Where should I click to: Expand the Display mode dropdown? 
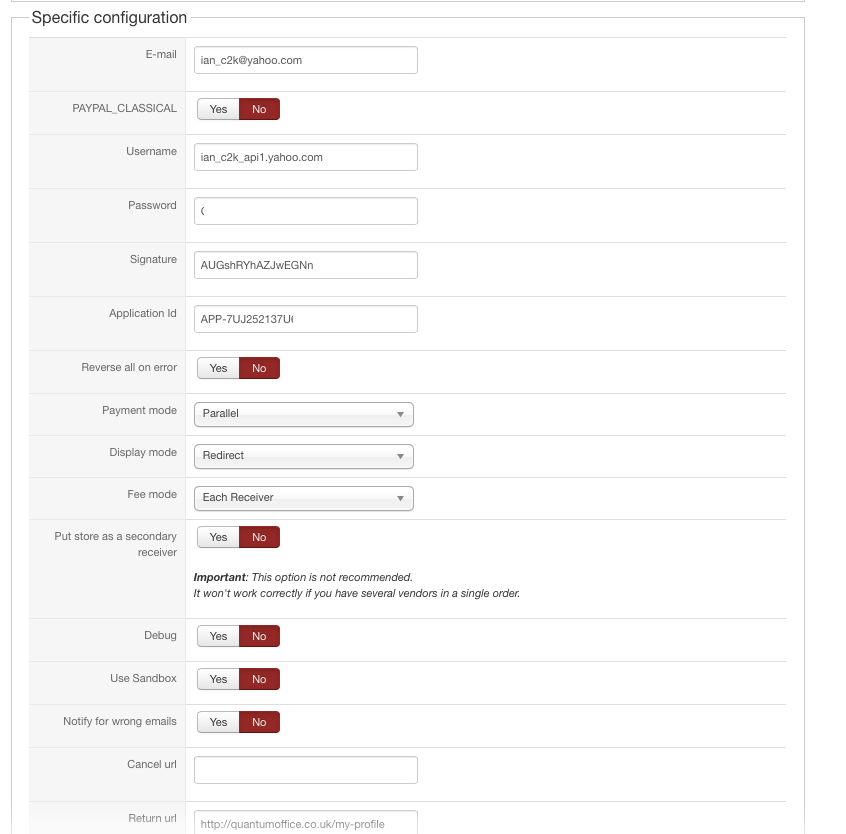click(x=303, y=456)
